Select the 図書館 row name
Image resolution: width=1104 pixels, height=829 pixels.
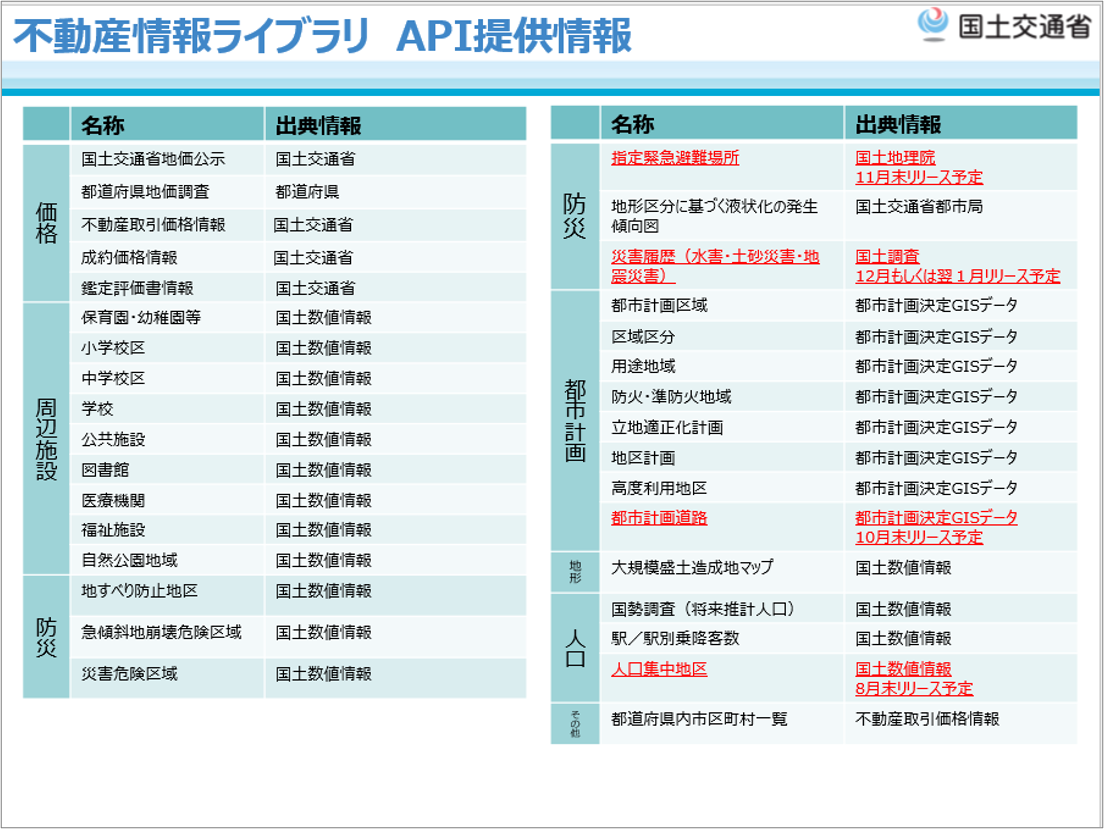[105, 470]
